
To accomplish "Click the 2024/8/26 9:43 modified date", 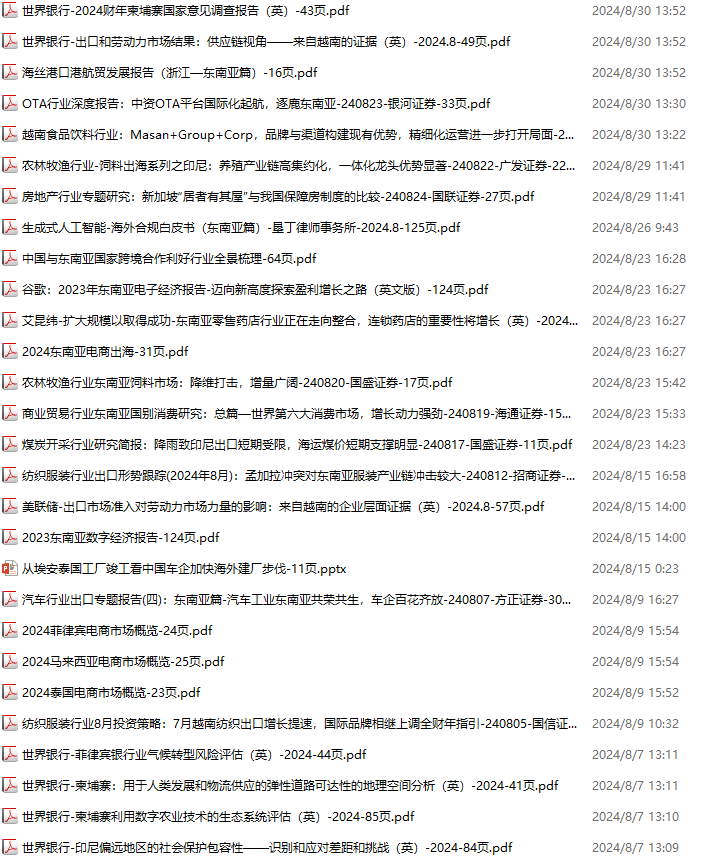I will (636, 228).
